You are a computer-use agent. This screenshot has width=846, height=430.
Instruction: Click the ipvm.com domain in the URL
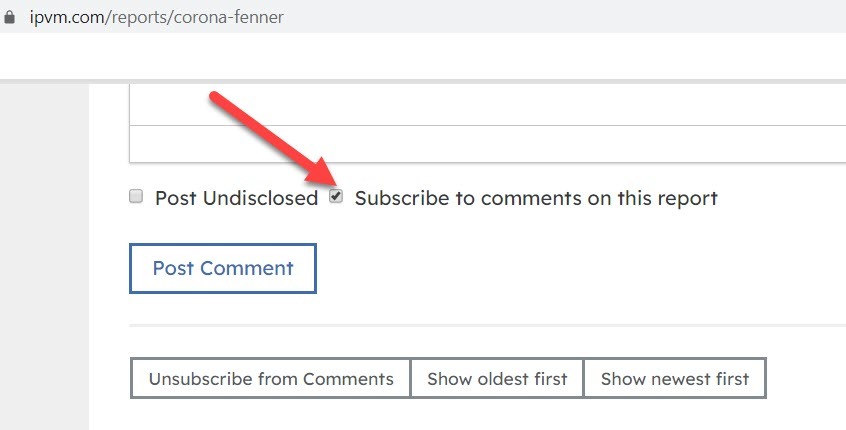click(x=67, y=17)
